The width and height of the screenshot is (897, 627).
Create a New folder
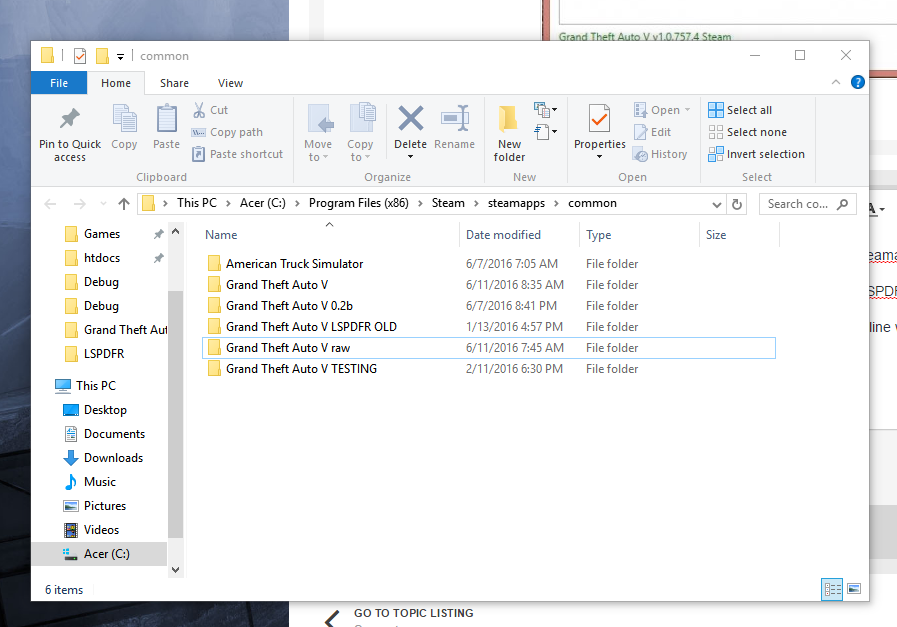(x=509, y=133)
